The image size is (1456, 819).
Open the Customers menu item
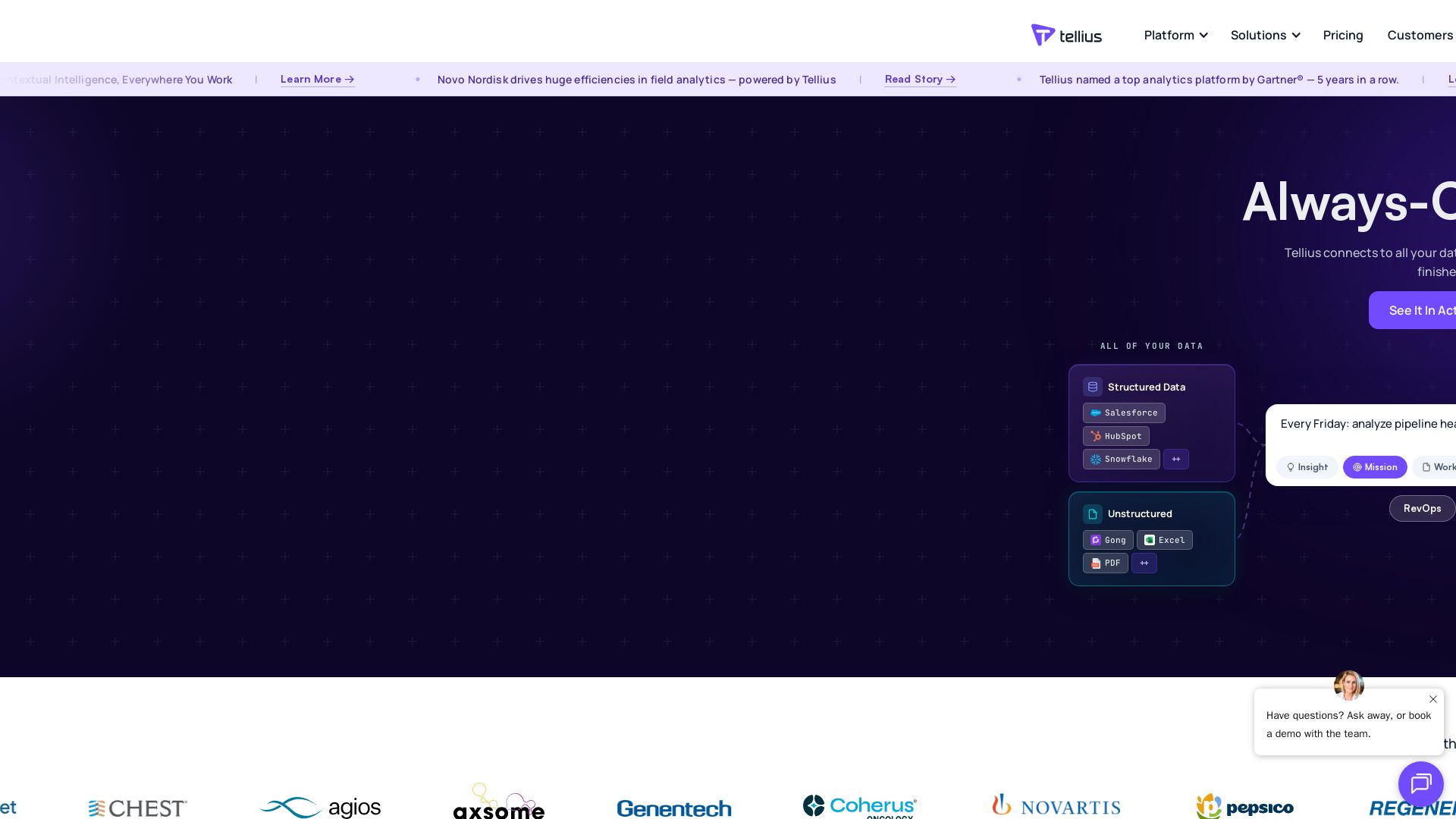pyautogui.click(x=1420, y=35)
